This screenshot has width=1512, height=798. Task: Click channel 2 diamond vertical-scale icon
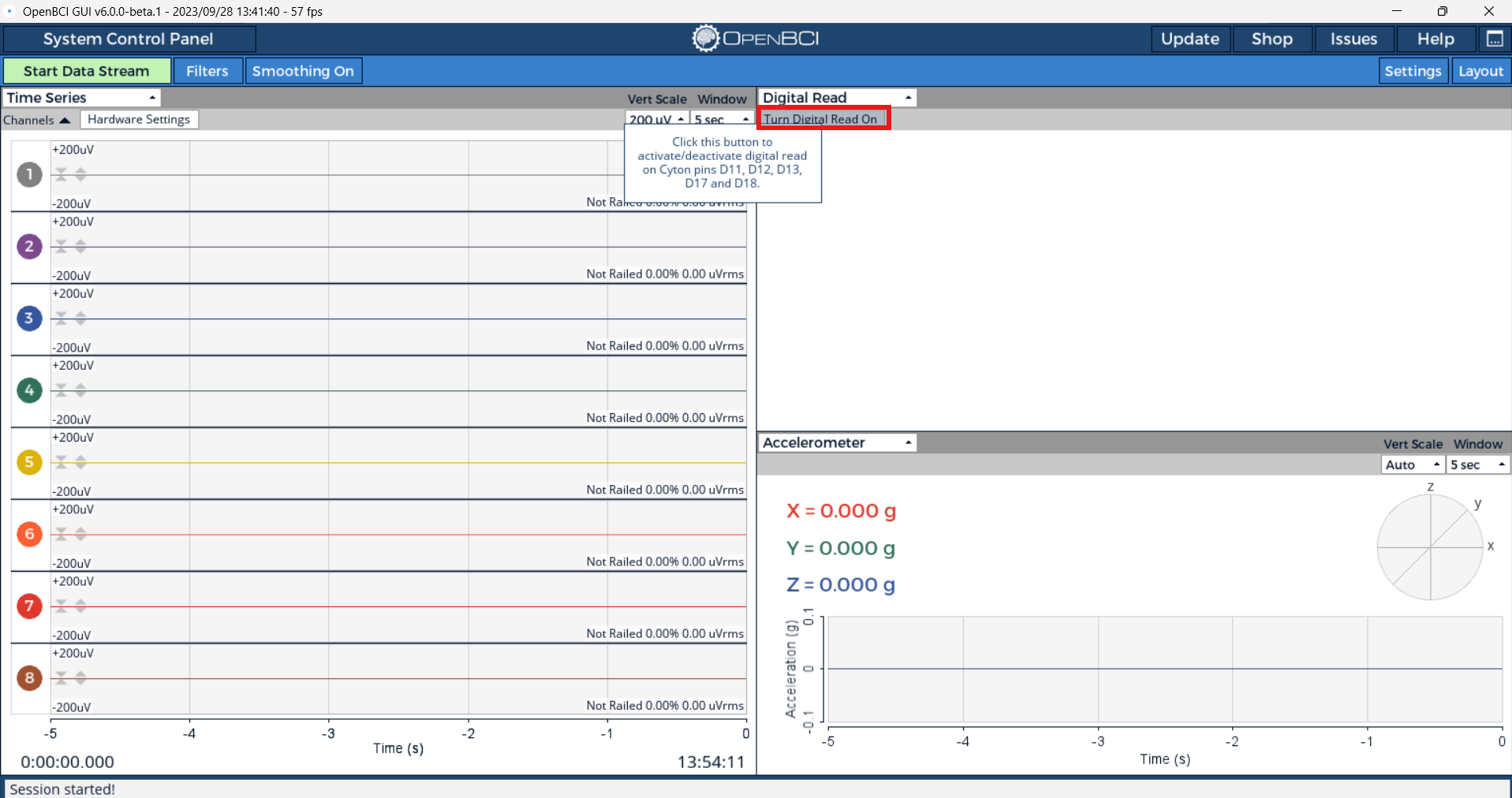pyautogui.click(x=80, y=246)
